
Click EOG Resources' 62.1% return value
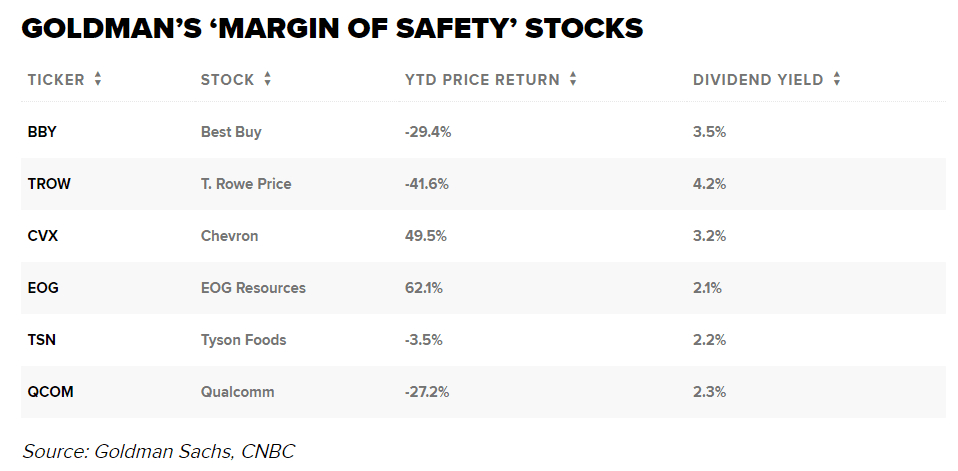tap(425, 288)
